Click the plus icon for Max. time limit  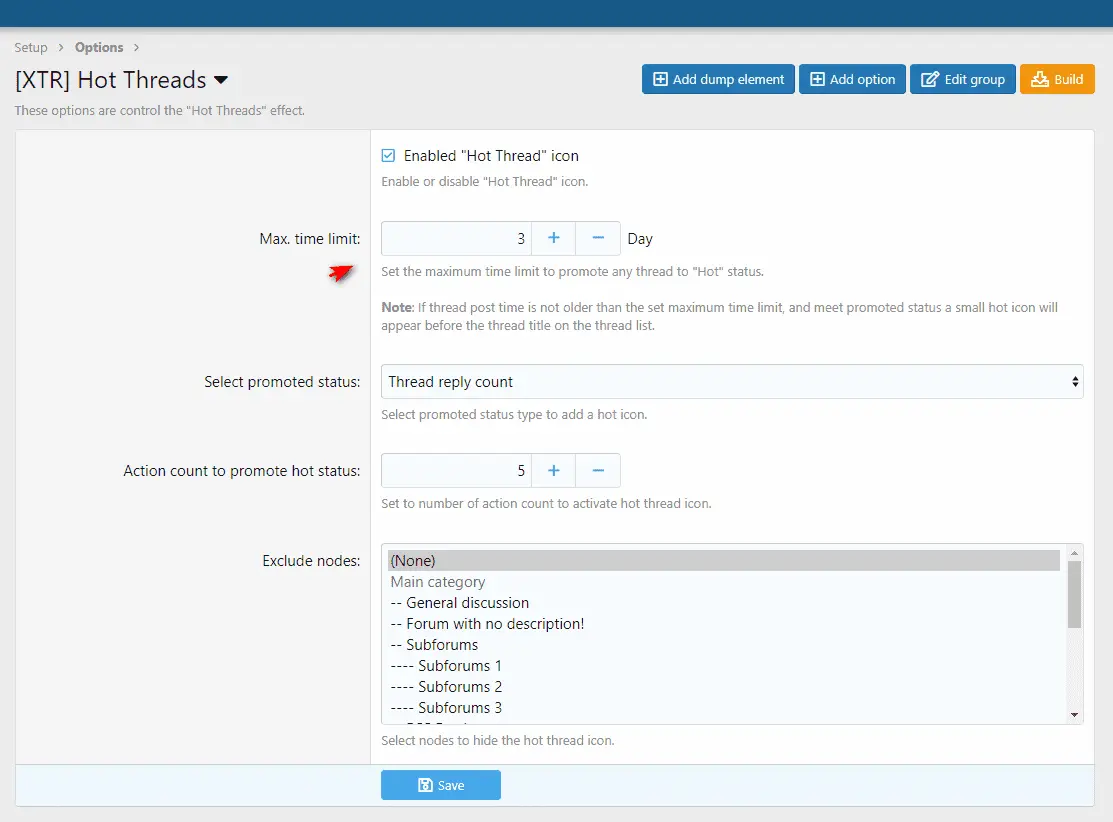click(553, 238)
